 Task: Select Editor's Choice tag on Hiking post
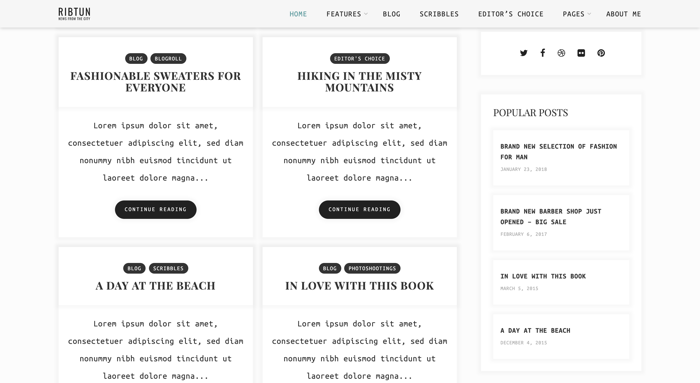[359, 58]
